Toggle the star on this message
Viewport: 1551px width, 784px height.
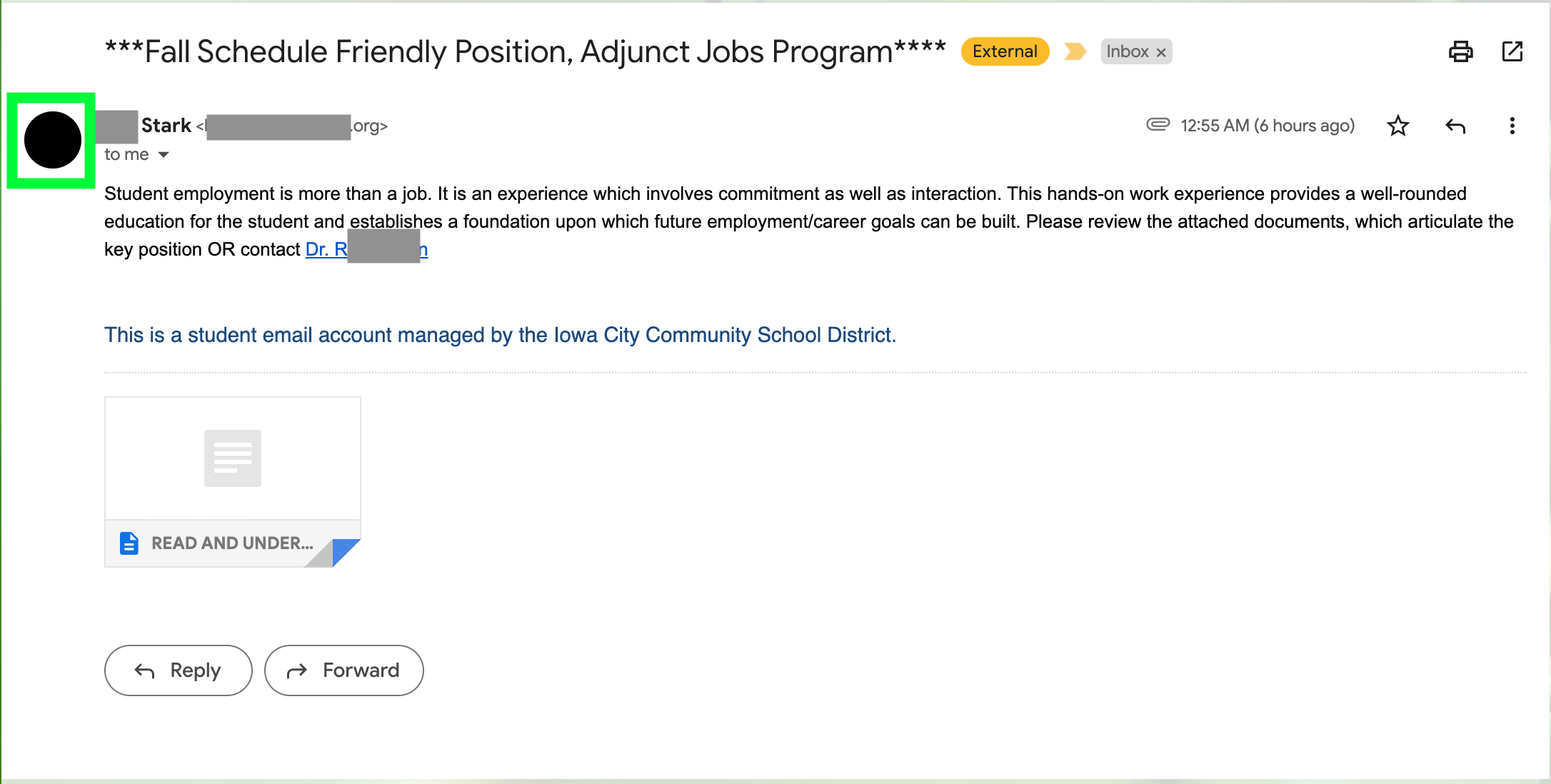tap(1398, 126)
